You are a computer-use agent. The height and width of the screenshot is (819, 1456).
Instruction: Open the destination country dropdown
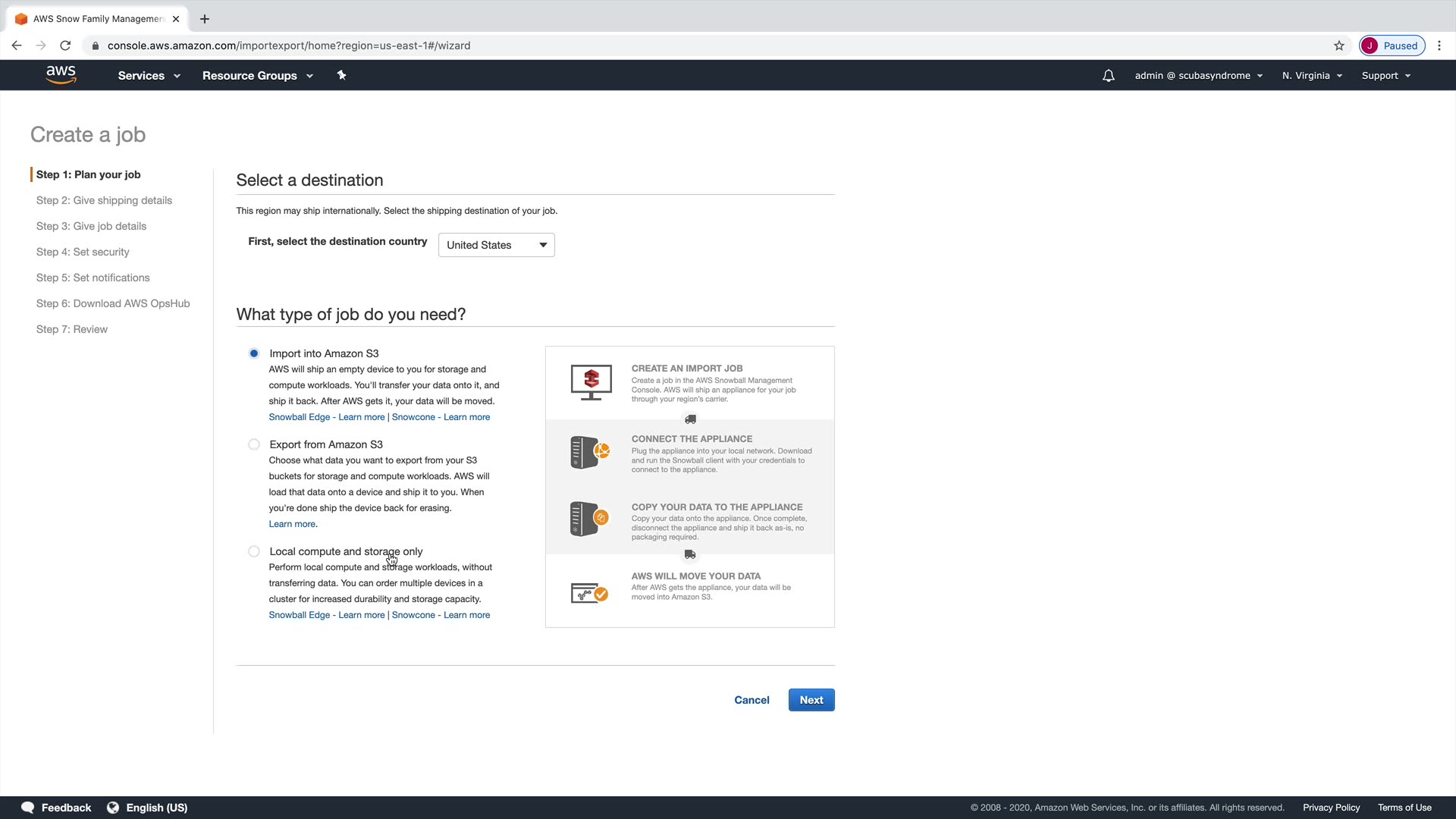[496, 245]
